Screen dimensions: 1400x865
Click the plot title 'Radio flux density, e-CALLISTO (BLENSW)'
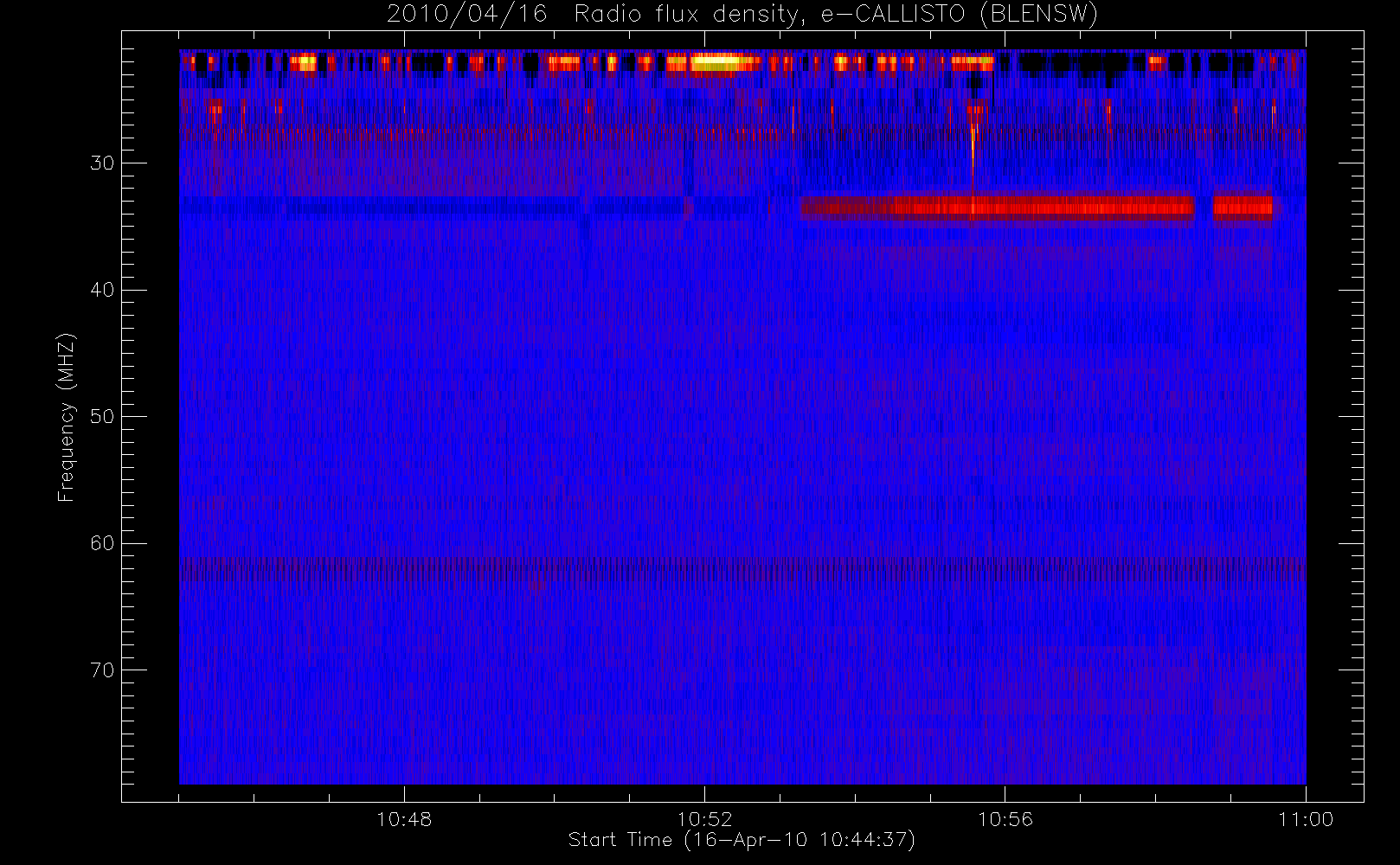coord(836,14)
